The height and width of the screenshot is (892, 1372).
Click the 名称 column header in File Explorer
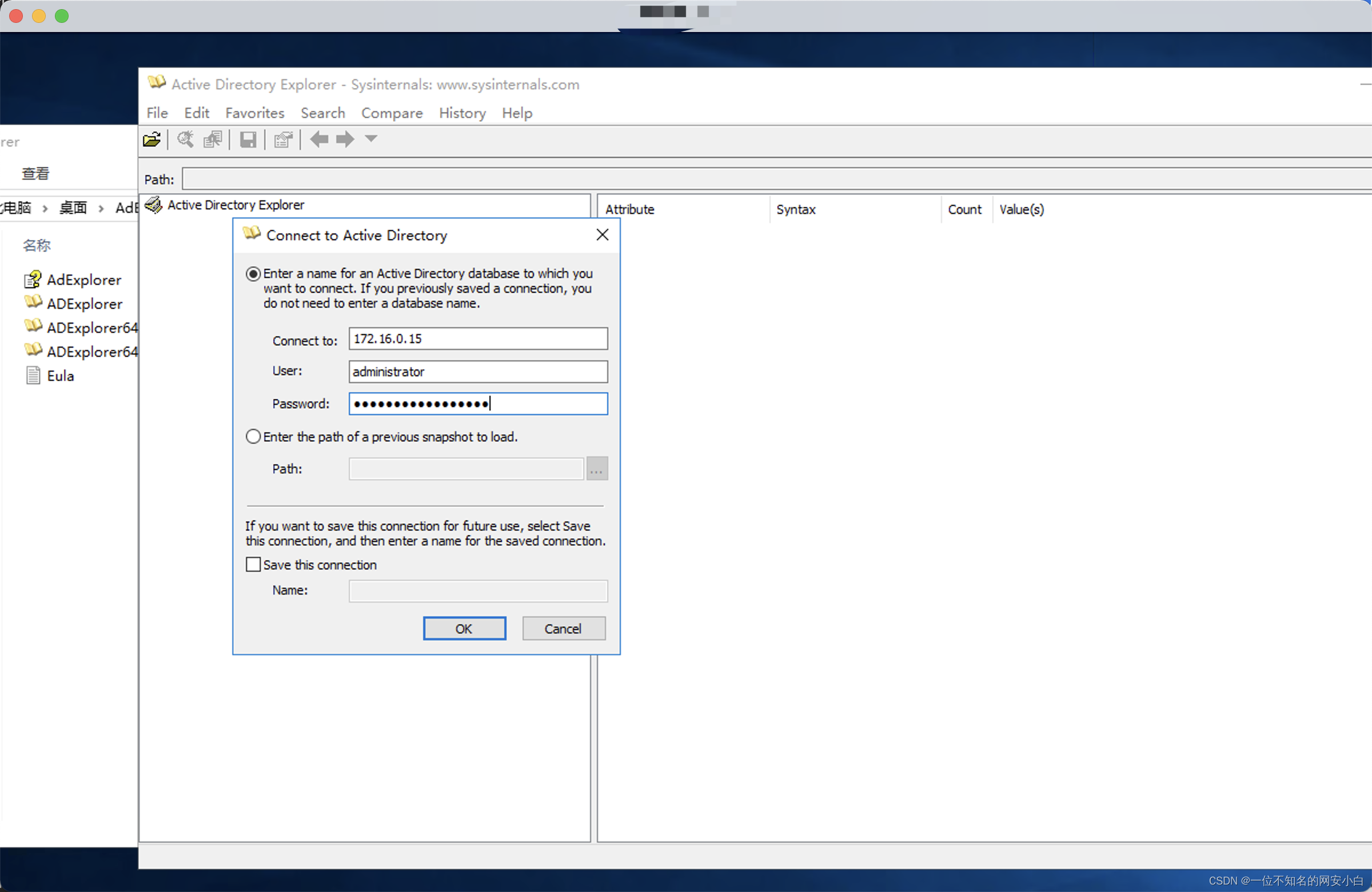click(37, 246)
